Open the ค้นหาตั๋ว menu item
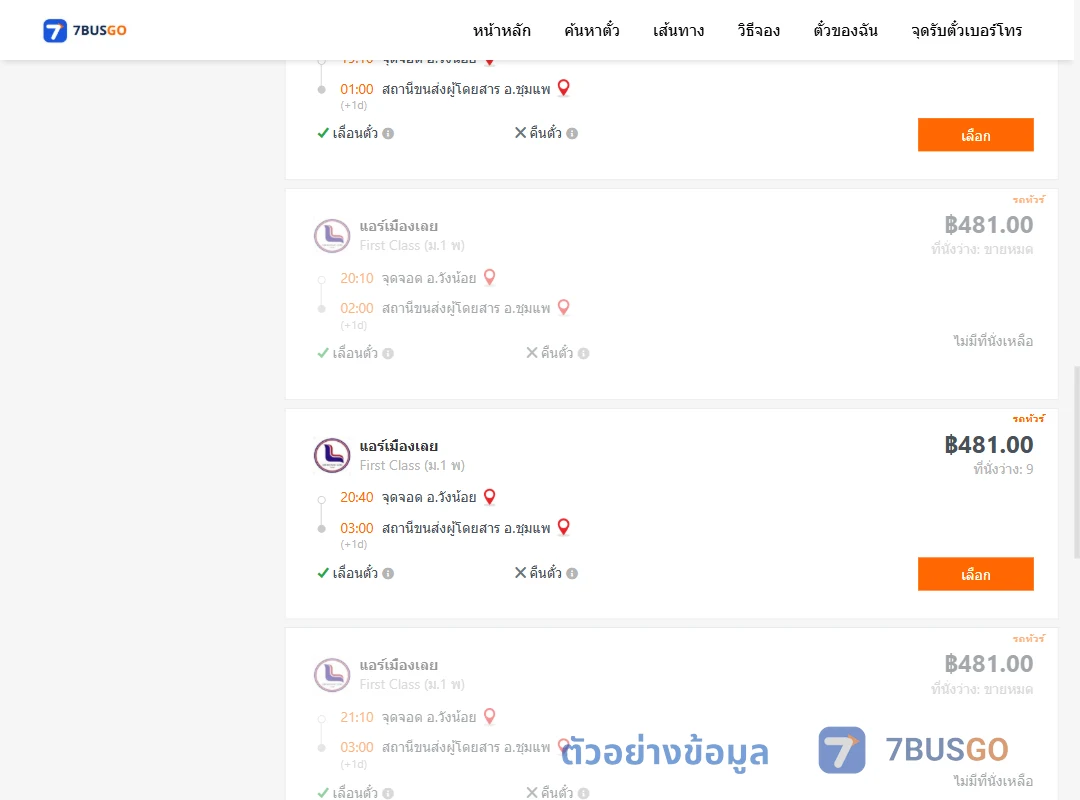The image size is (1080, 800). tap(592, 30)
